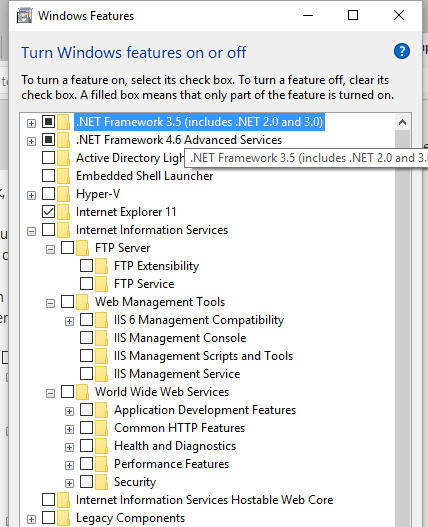Click the folder icon beside Legacy Components
This screenshot has width=428, height=527.
click(64, 518)
